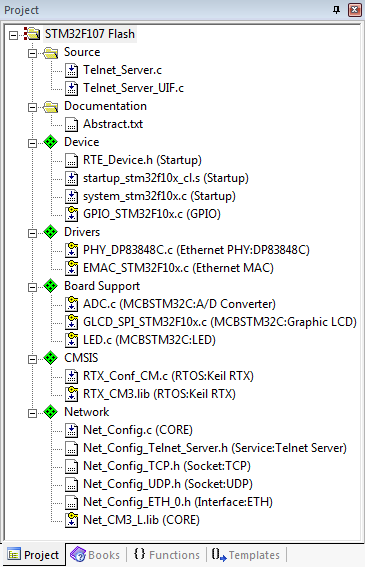
Task: Select the LED.c (MCBSTM32C:LED) label
Action: click(x=149, y=340)
